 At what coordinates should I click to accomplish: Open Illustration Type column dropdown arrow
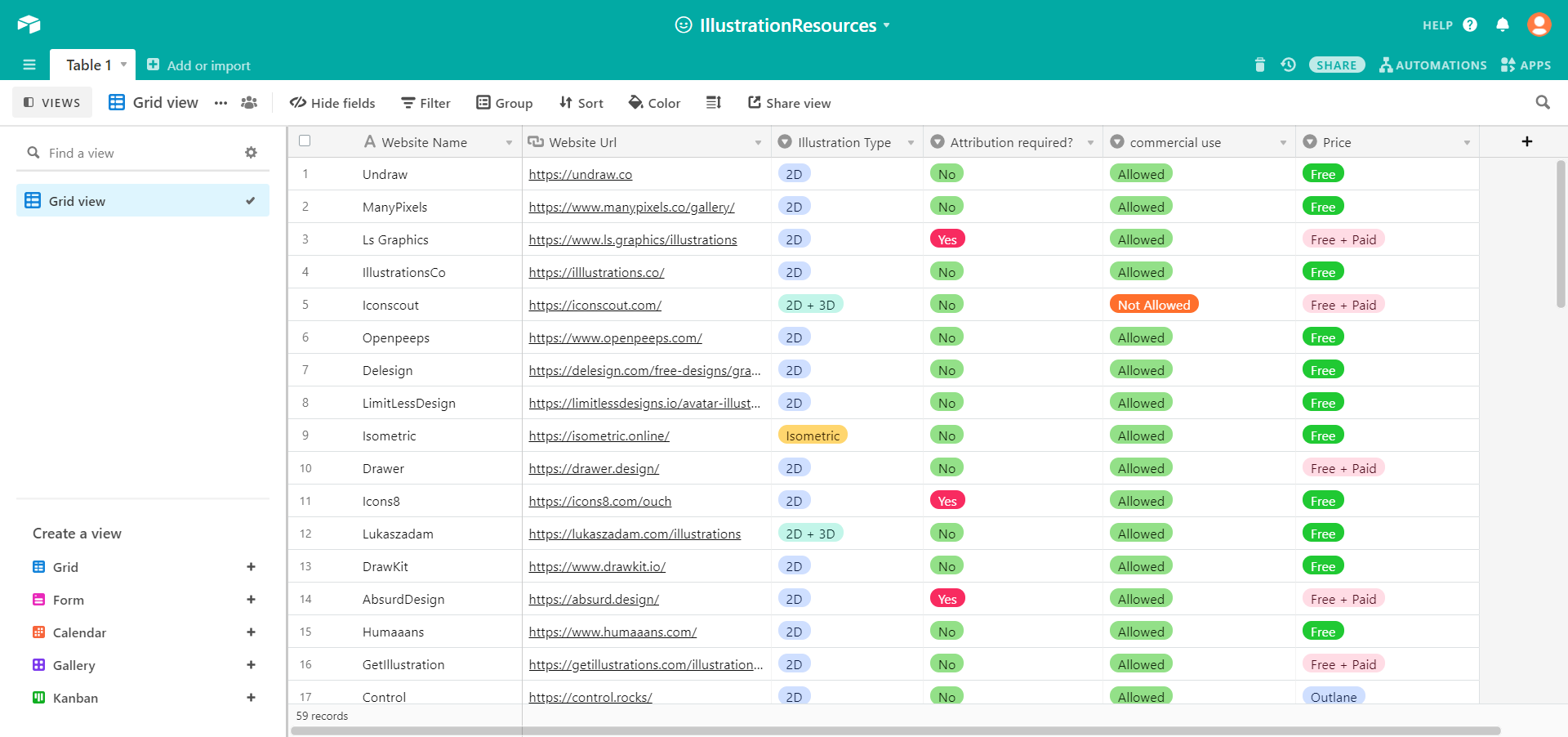coord(911,142)
